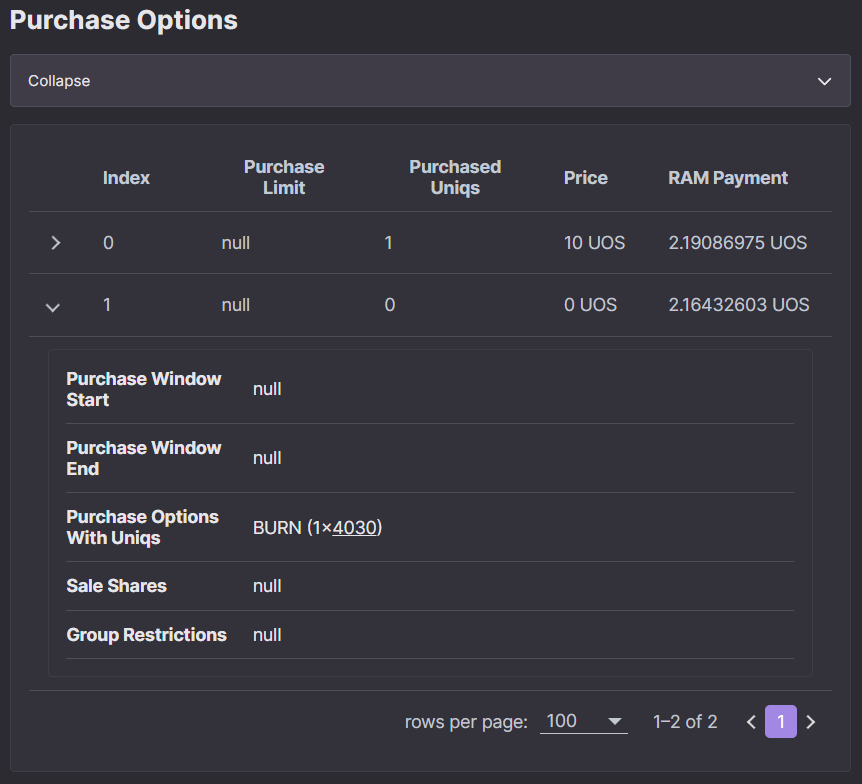Screen dimensions: 862x784
Task: Open the 4030 uniq link
Action: point(355,528)
